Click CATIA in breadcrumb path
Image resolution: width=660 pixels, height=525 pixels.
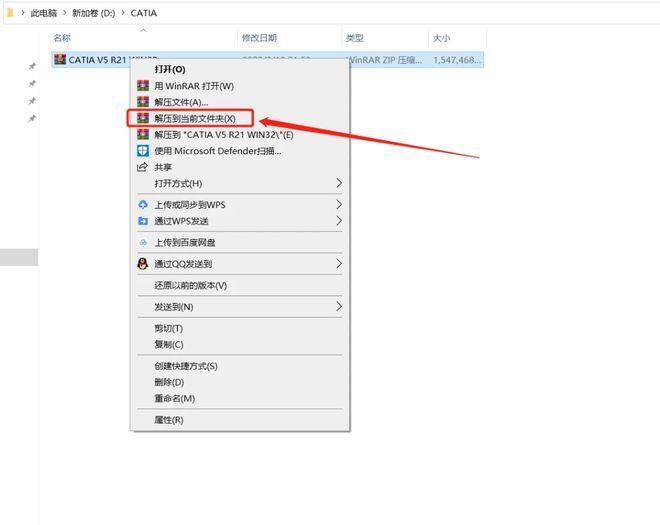[144, 13]
